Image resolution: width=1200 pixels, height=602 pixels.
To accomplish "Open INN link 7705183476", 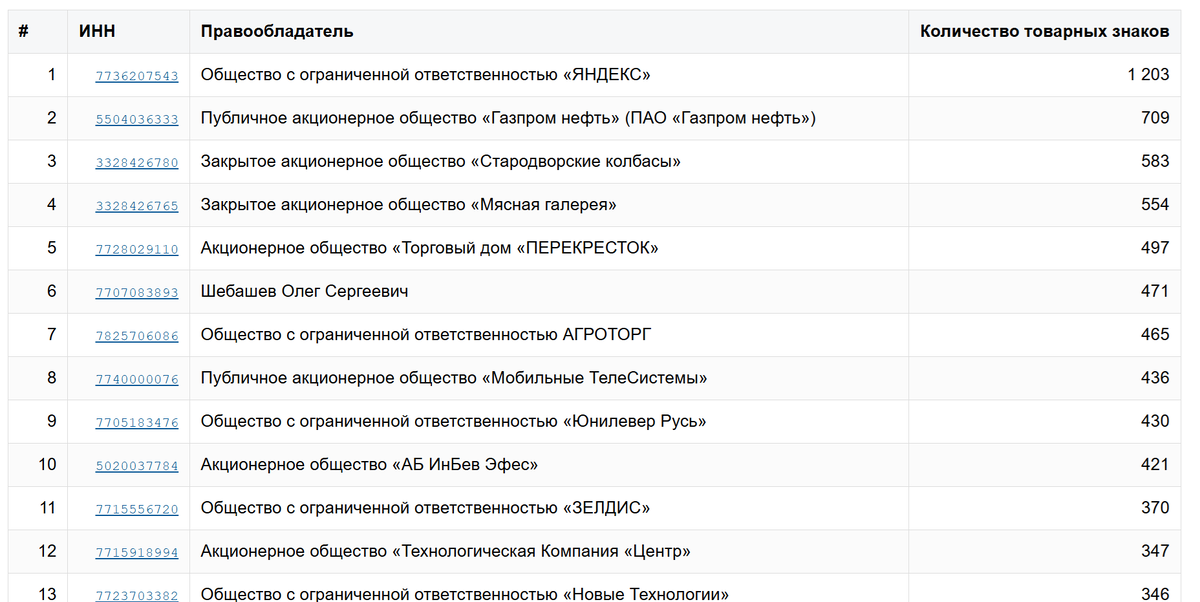I will click(x=137, y=422).
